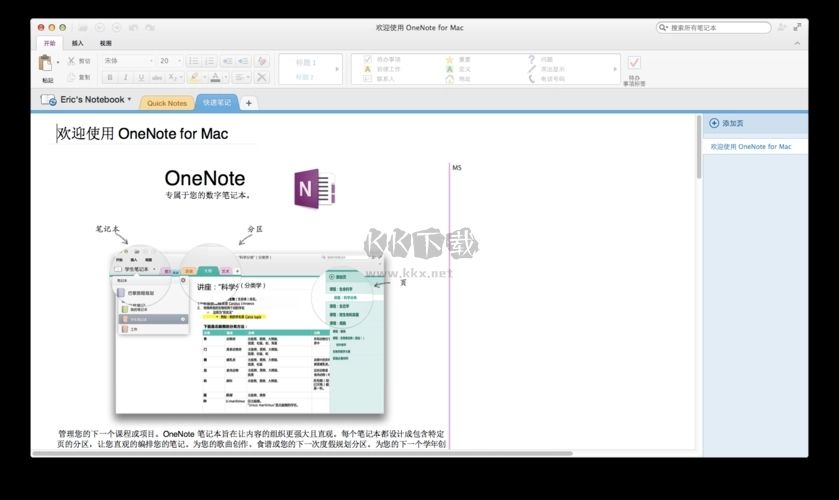The image size is (839, 500).
Task: Click the OneNote purple logo image
Action: point(315,188)
